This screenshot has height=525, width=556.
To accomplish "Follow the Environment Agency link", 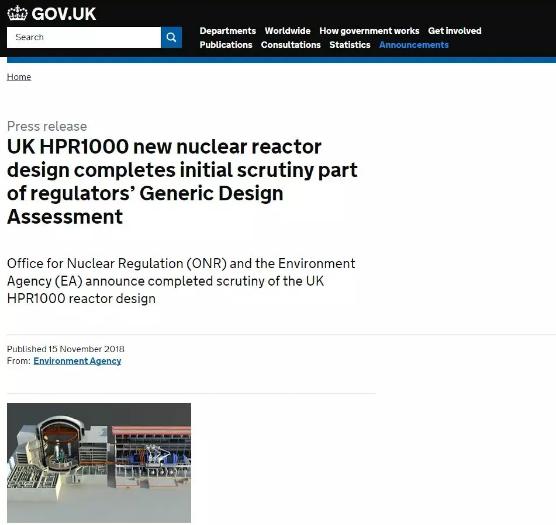I will tap(77, 361).
